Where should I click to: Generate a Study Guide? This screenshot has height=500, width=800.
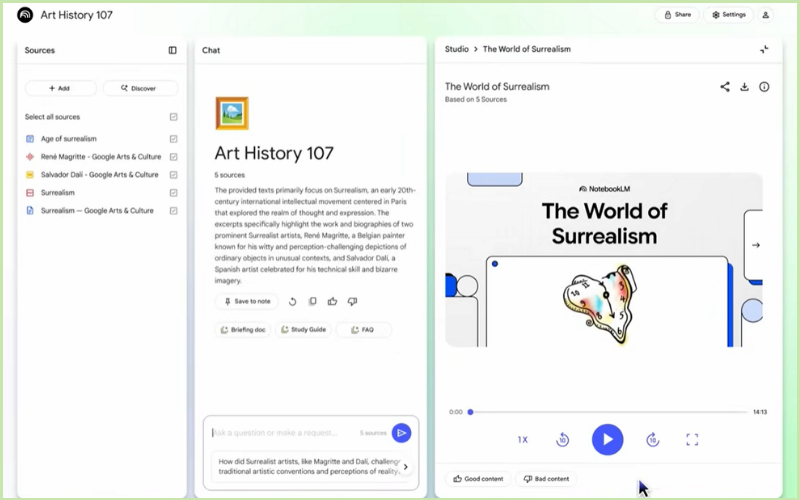click(304, 330)
